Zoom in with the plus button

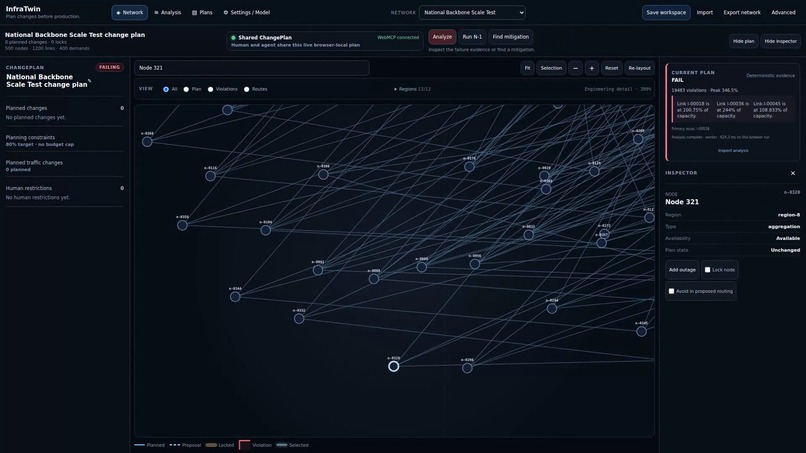coord(592,68)
